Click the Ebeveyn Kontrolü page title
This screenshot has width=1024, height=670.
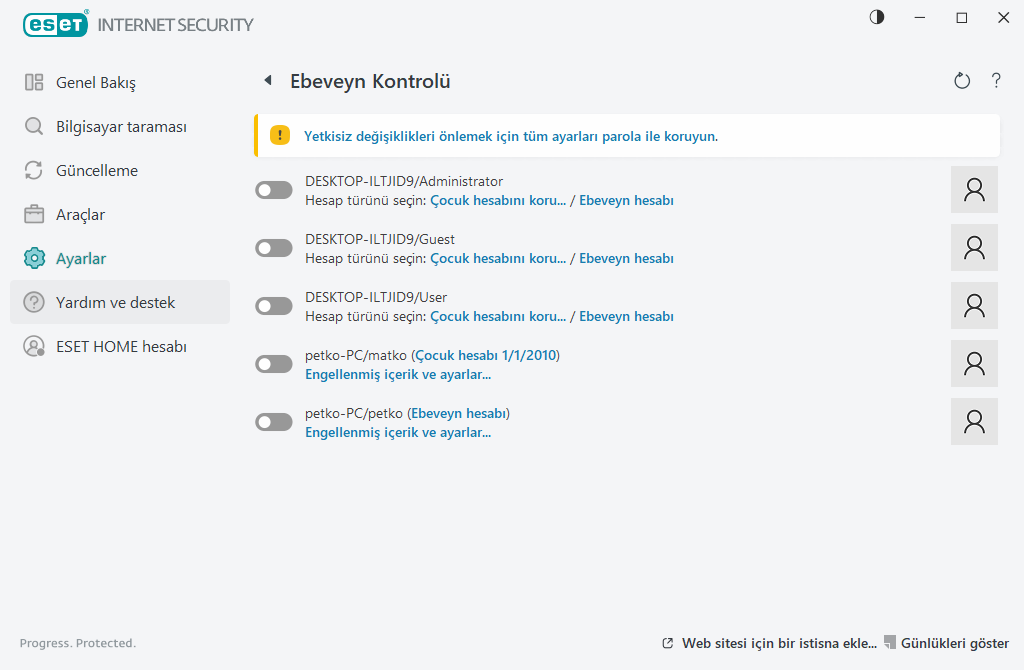[370, 82]
